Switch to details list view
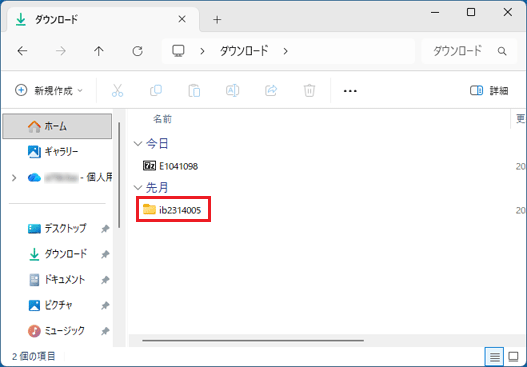 click(x=494, y=356)
